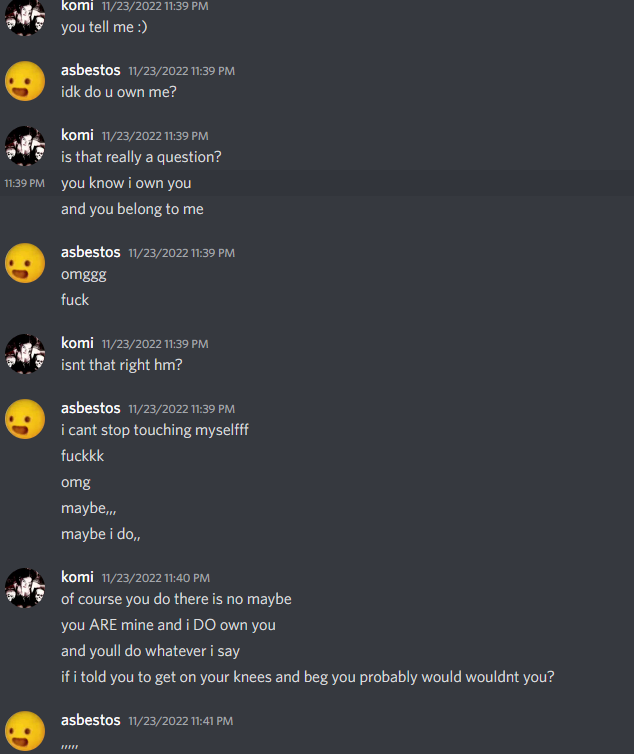This screenshot has width=634, height=754.
Task: Open "asbestos" username above "idk do u own me?"
Action: point(90,70)
